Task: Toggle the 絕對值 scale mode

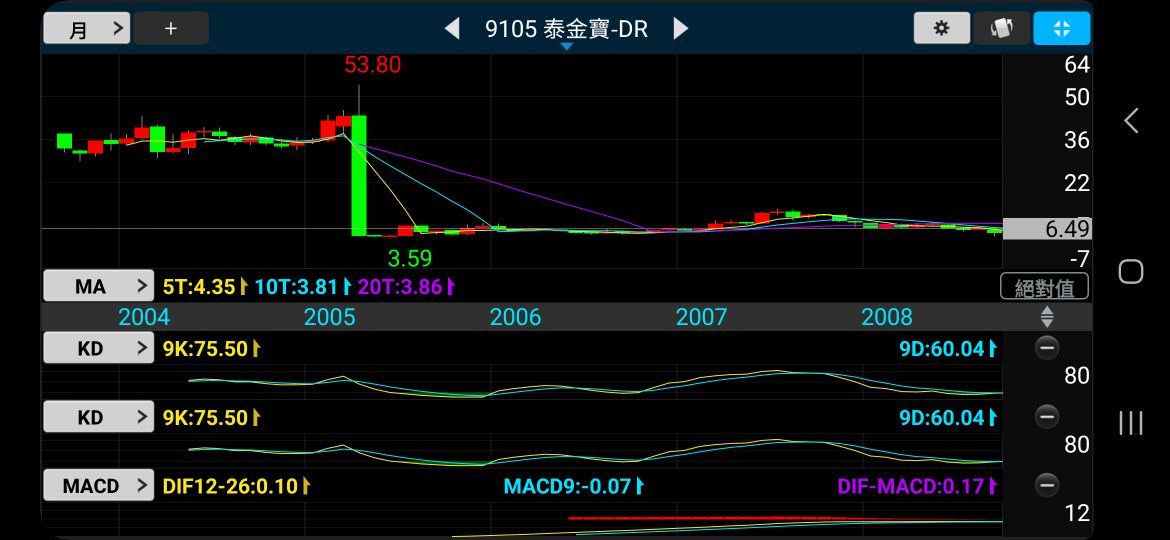Action: [1044, 287]
